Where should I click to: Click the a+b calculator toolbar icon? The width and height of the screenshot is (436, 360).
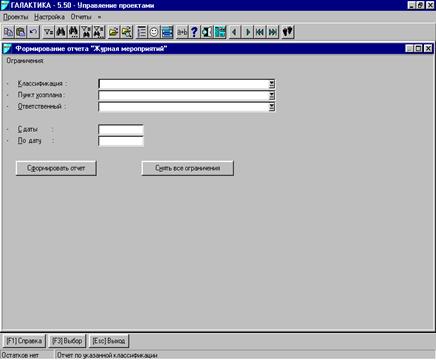pos(182,32)
